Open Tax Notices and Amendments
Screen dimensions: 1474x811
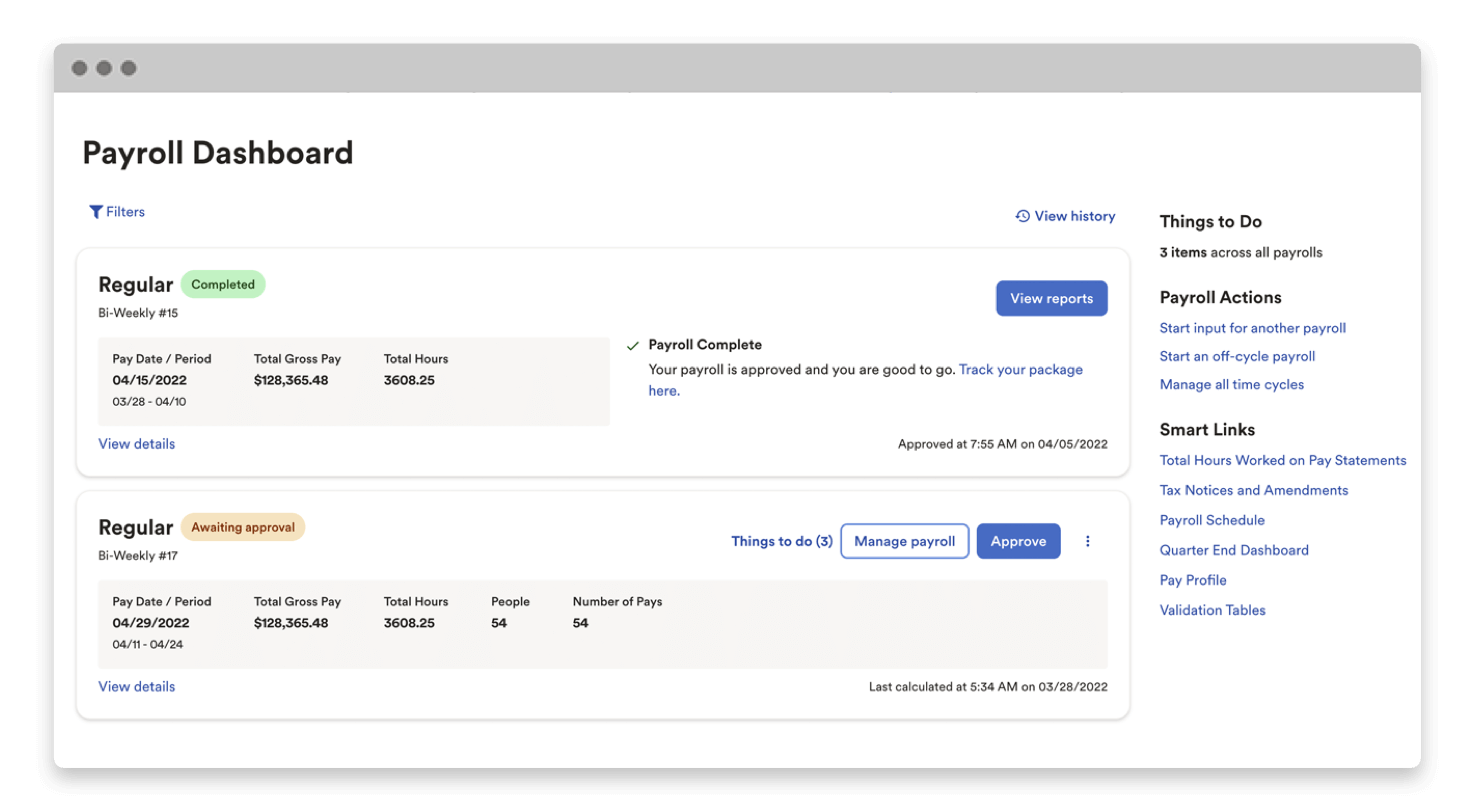(1253, 490)
